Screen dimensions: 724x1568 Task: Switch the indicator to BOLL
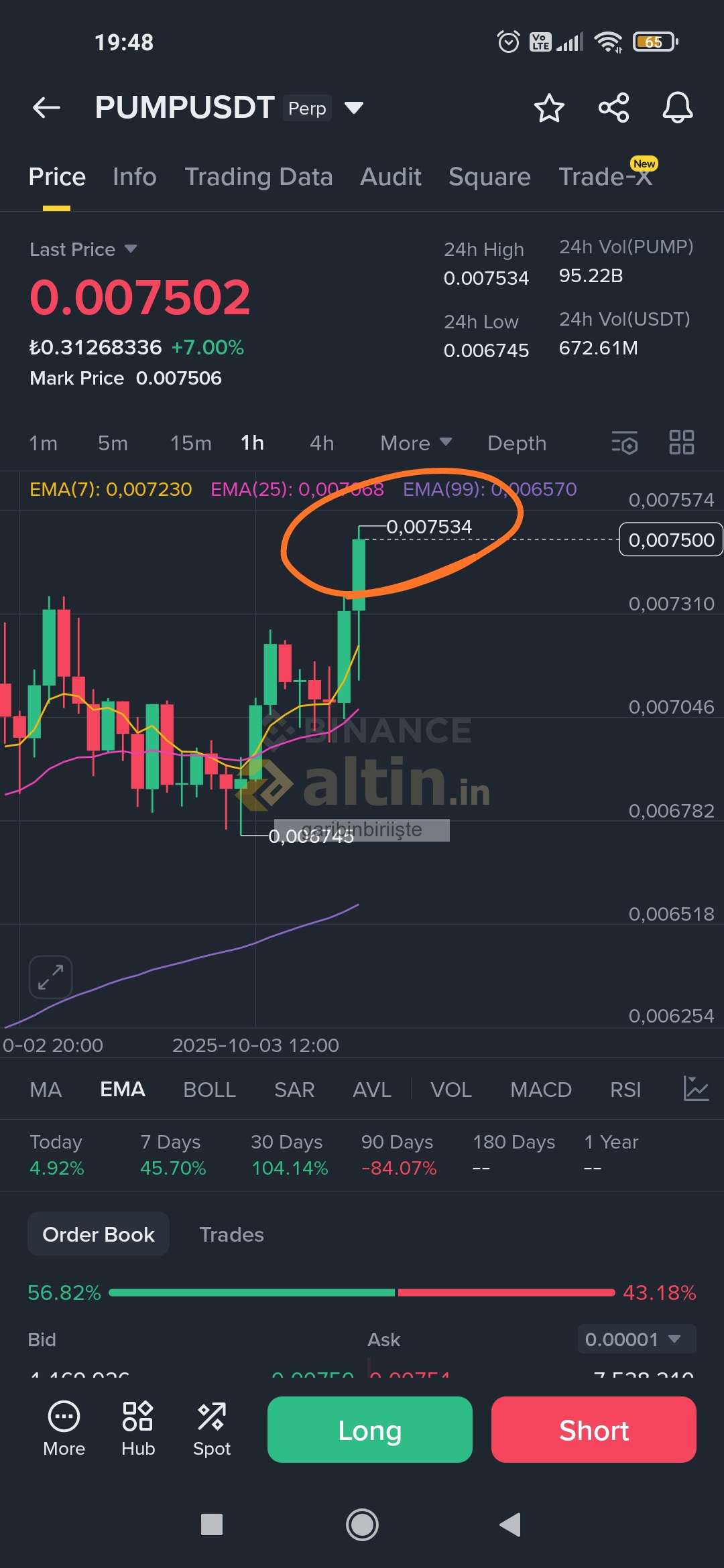tap(209, 1090)
